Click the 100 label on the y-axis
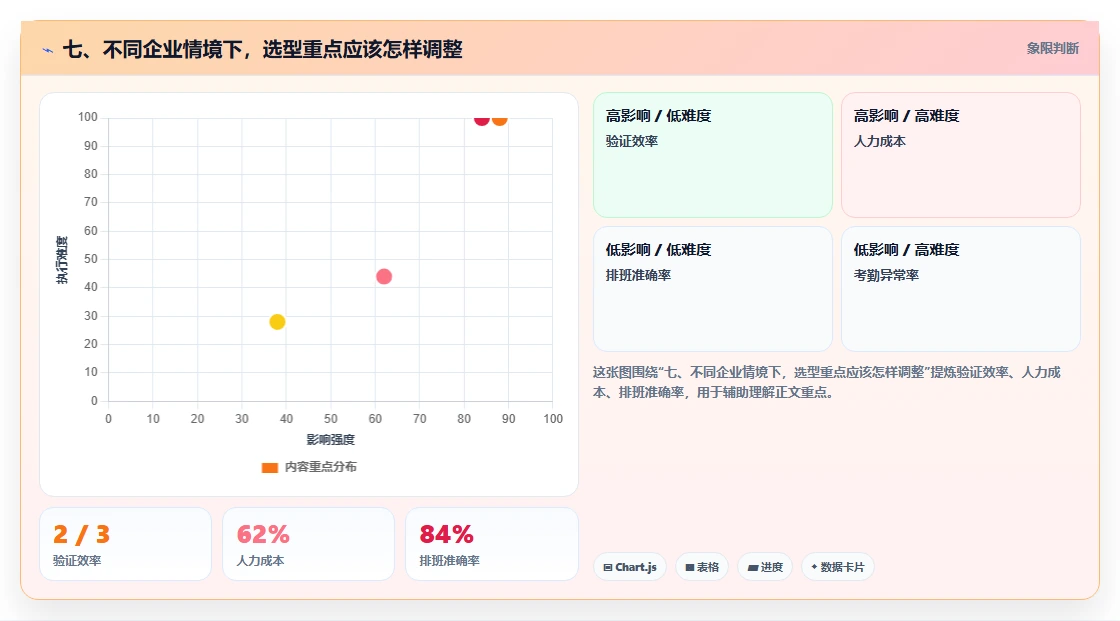 pos(88,117)
